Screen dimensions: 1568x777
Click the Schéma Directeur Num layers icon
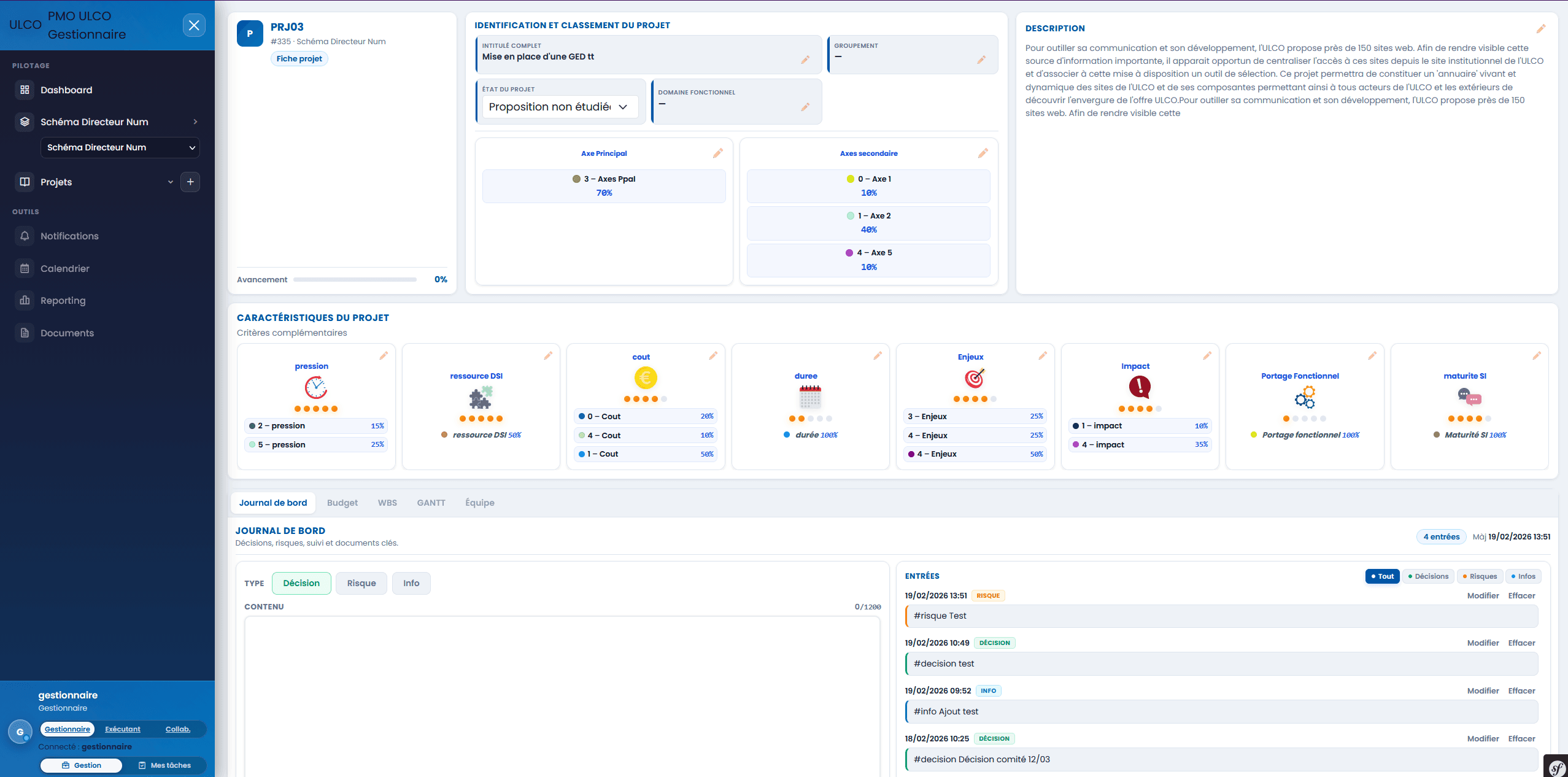25,122
